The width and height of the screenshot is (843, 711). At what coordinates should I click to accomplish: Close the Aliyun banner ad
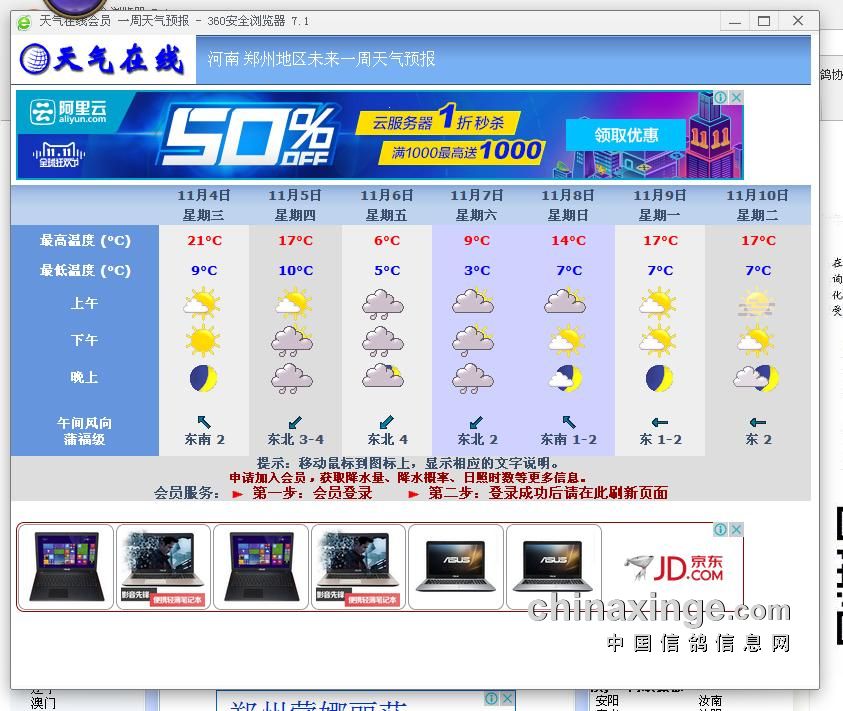(737, 97)
